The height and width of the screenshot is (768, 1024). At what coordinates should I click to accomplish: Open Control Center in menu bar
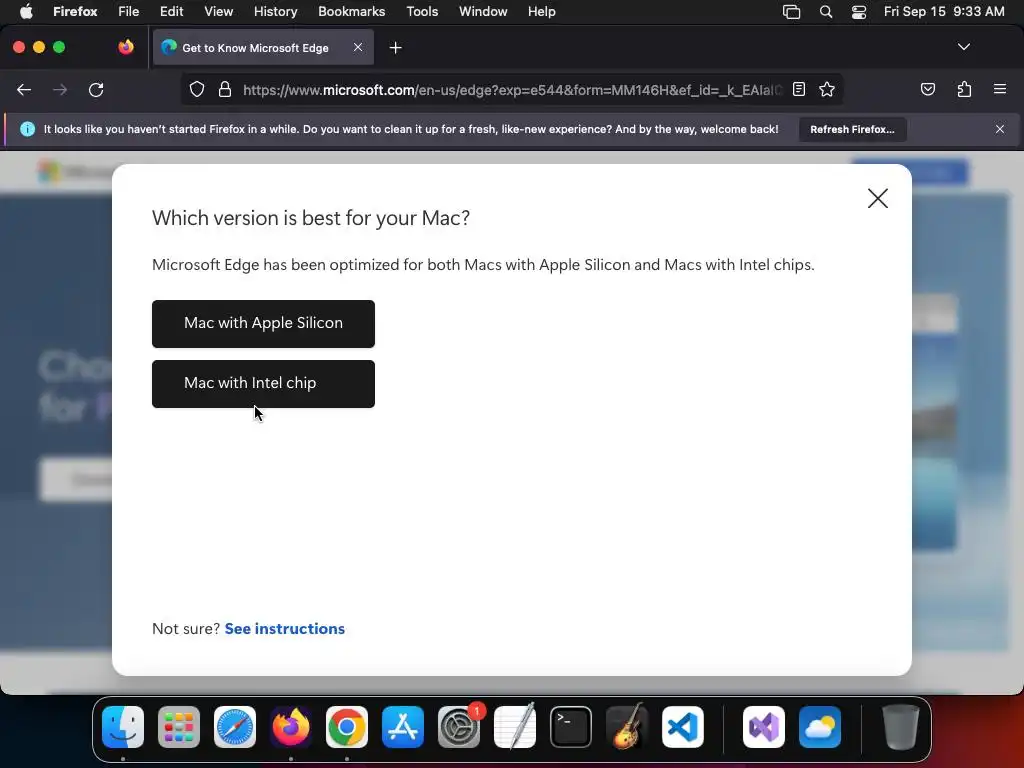(x=859, y=12)
